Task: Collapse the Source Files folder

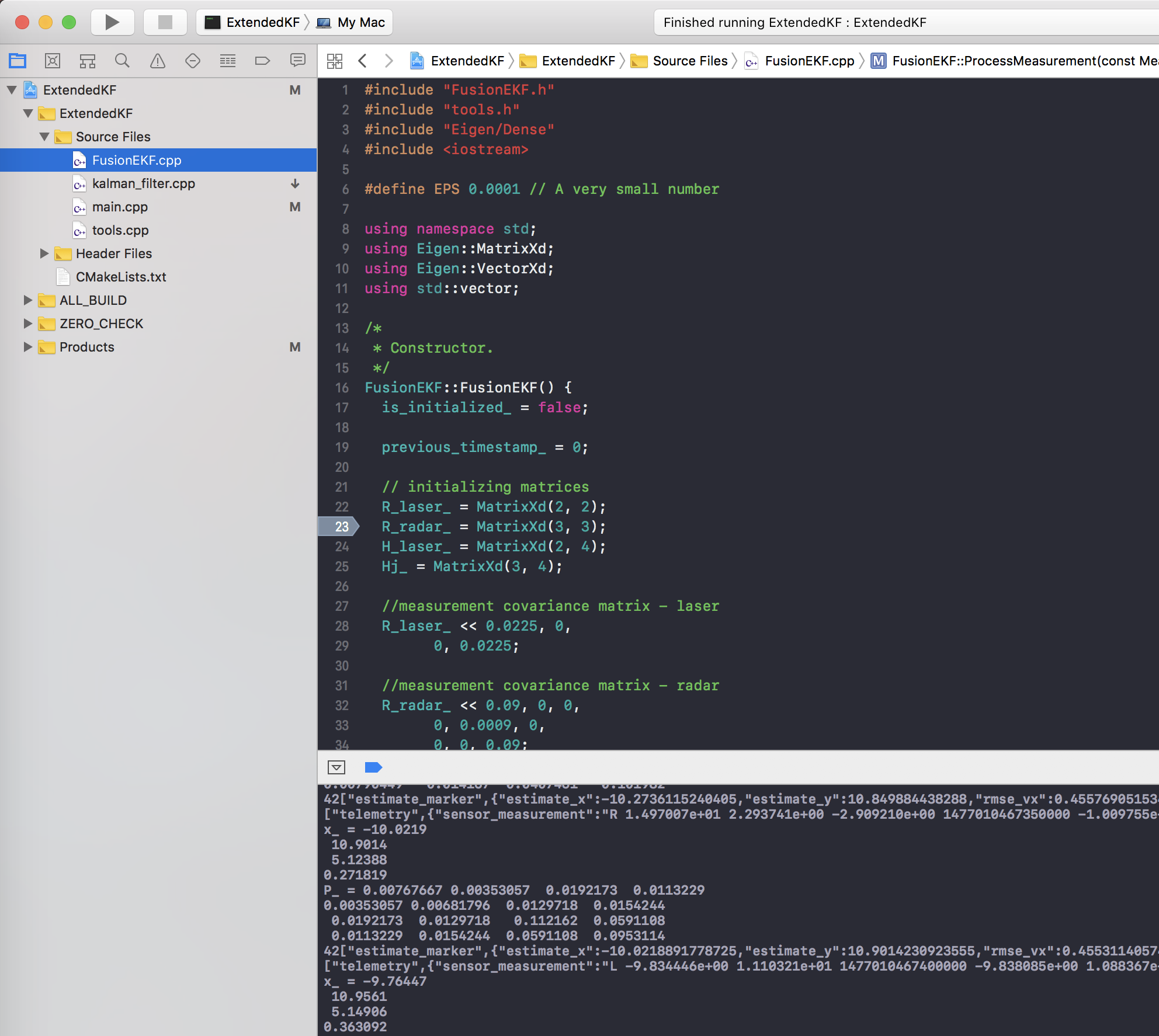Action: click(44, 137)
